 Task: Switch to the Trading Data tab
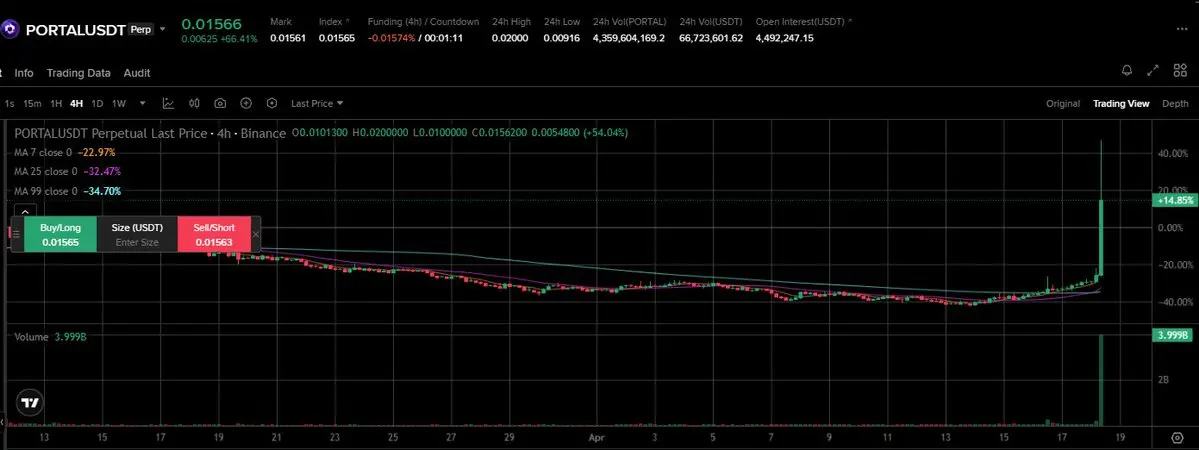tap(79, 73)
